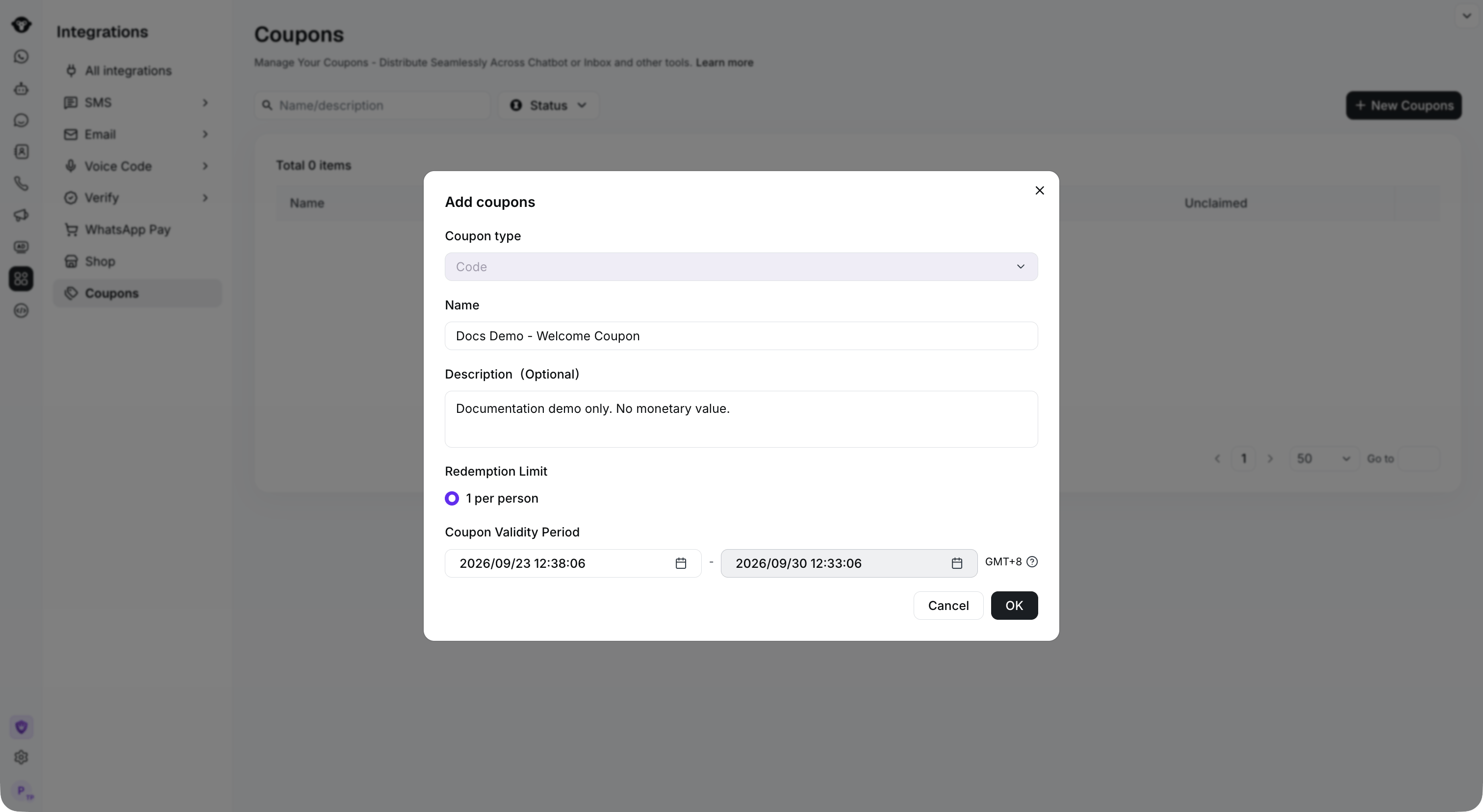Open the page size 50 dropdown
The height and width of the screenshot is (812, 1483).
pyautogui.click(x=1324, y=458)
